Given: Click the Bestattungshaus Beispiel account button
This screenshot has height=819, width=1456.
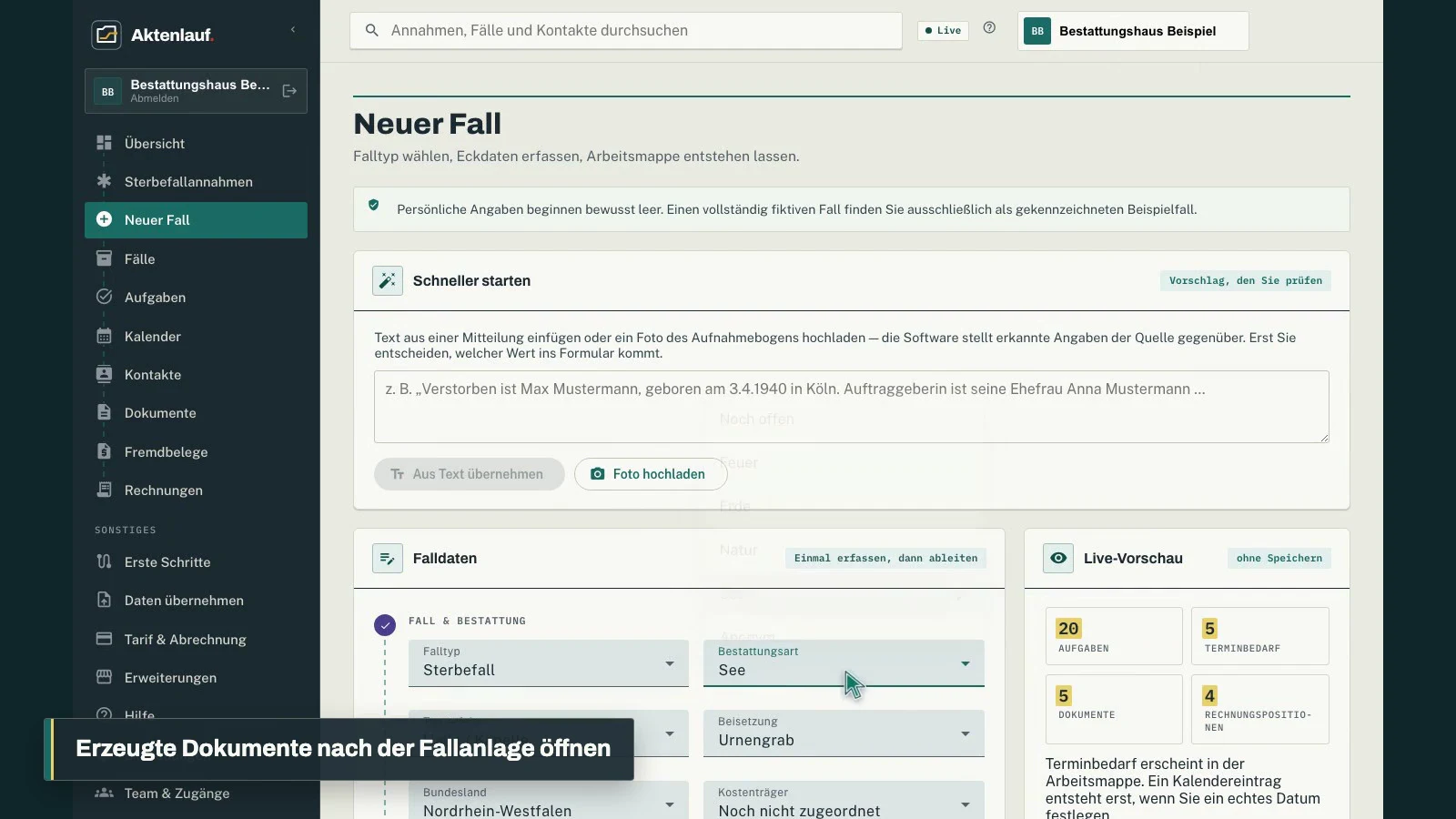Looking at the screenshot, I should [x=1133, y=31].
